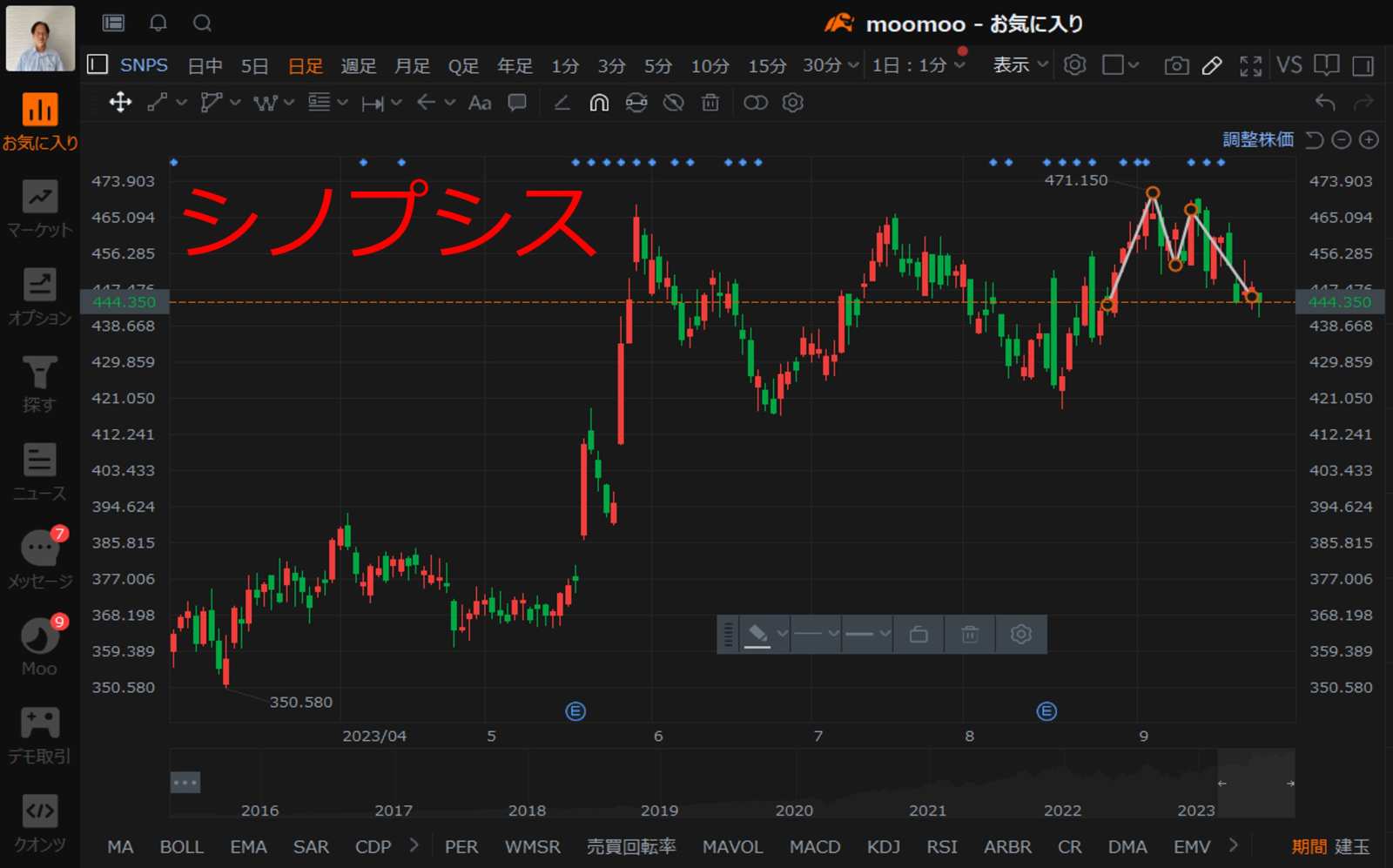Toggle the 建玉 position display
The width and height of the screenshot is (1393, 868).
click(x=1352, y=847)
